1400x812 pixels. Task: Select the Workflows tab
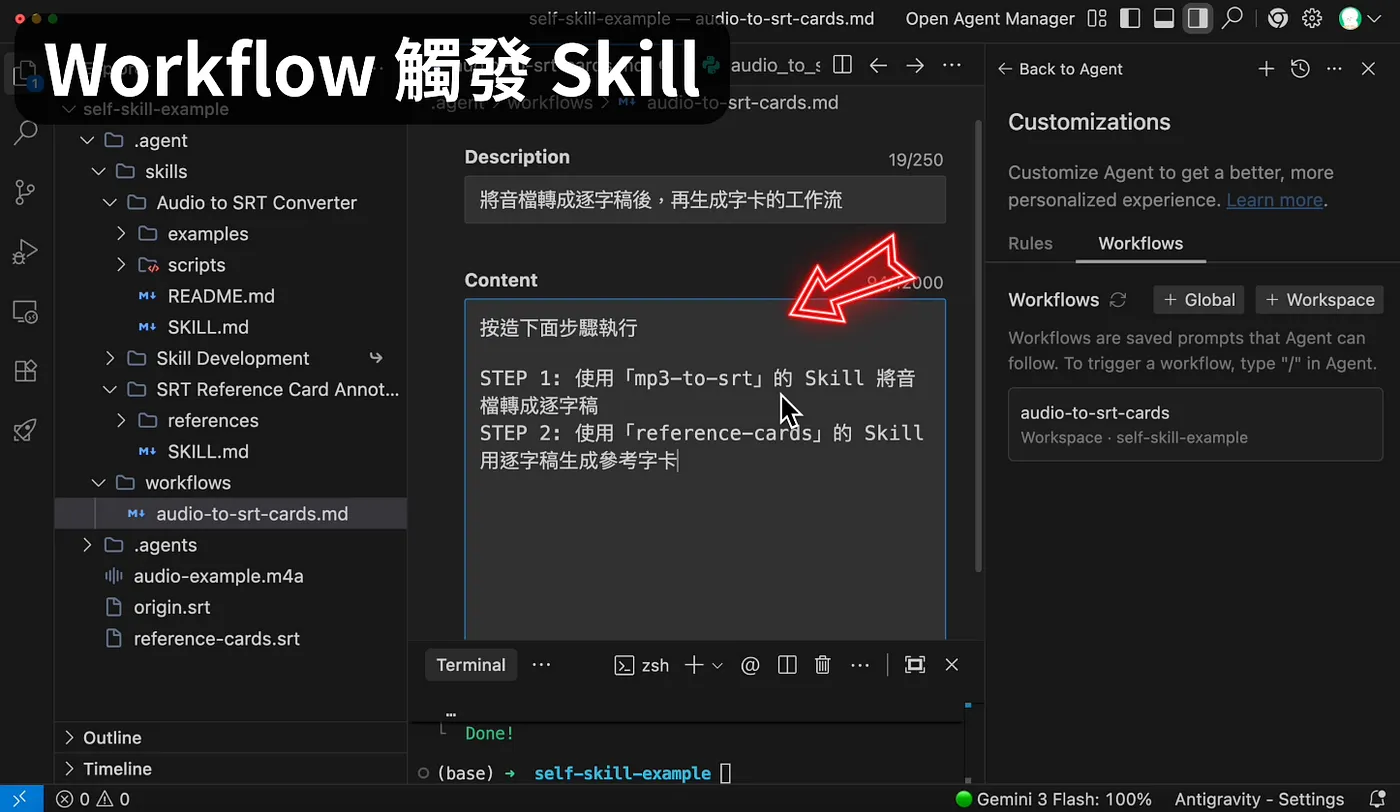click(x=1140, y=243)
